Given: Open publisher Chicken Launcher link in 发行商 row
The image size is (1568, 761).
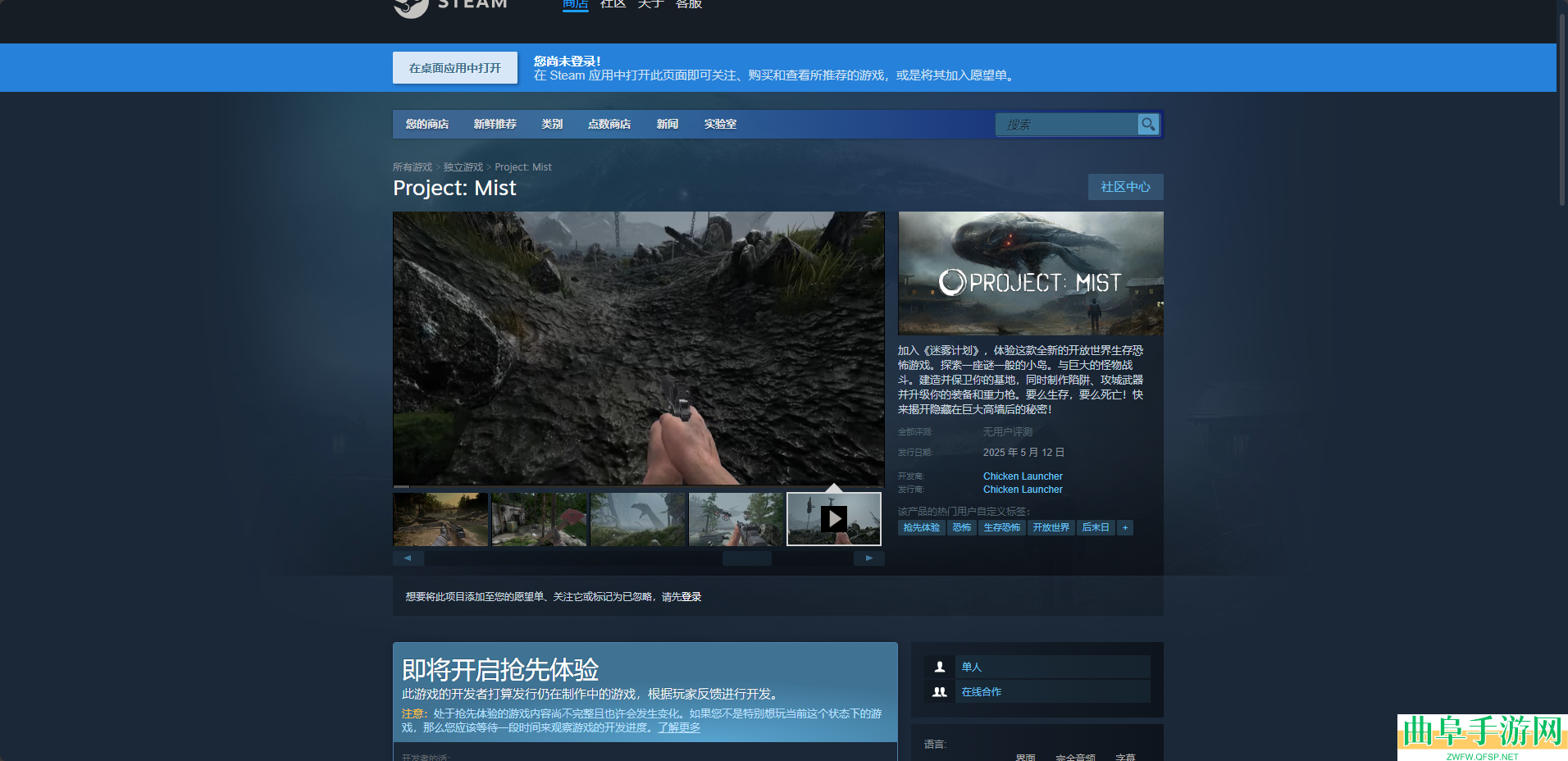Looking at the screenshot, I should click(x=1023, y=490).
